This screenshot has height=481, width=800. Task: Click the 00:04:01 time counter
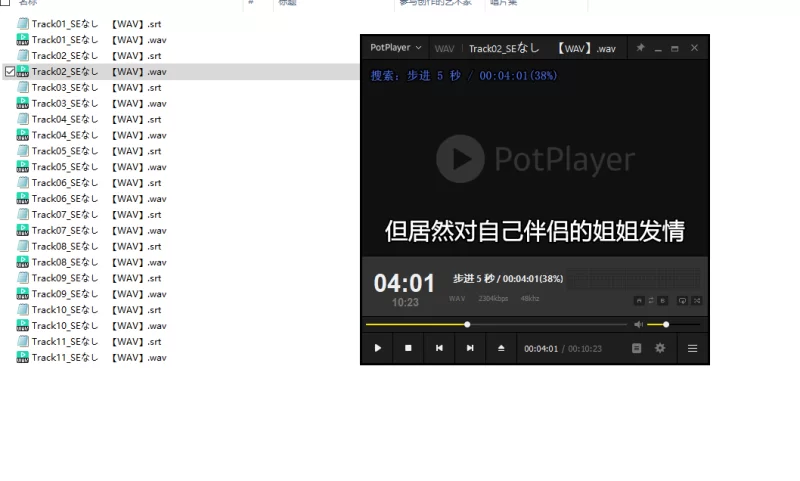pos(541,349)
